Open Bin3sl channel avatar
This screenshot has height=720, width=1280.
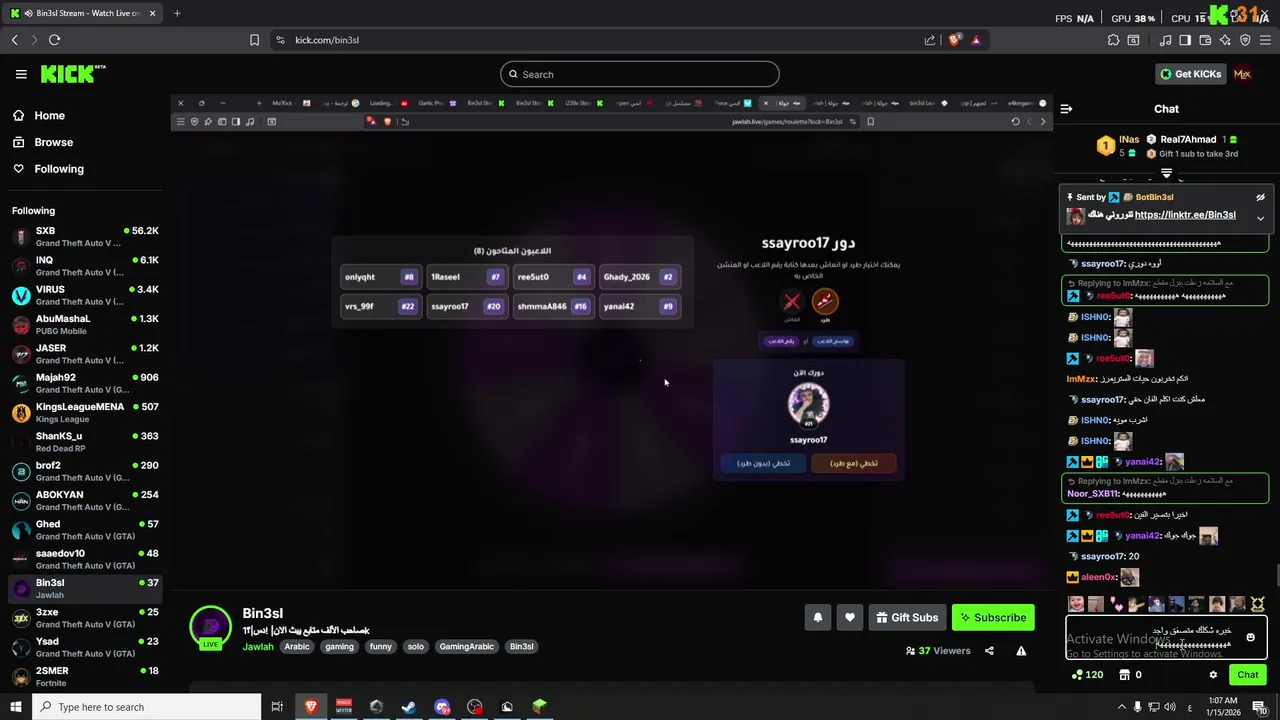(x=210, y=628)
